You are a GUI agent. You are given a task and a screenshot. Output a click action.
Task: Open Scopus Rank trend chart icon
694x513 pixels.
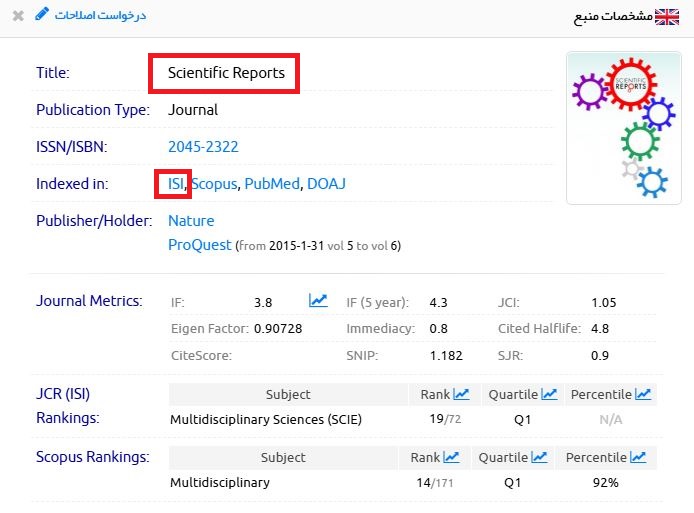coord(451,457)
